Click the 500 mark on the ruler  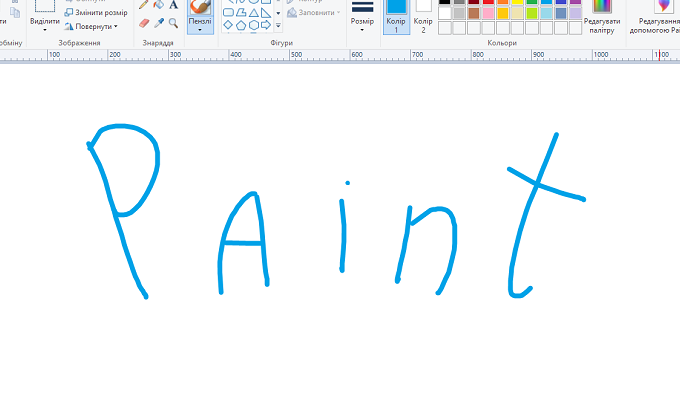click(296, 55)
